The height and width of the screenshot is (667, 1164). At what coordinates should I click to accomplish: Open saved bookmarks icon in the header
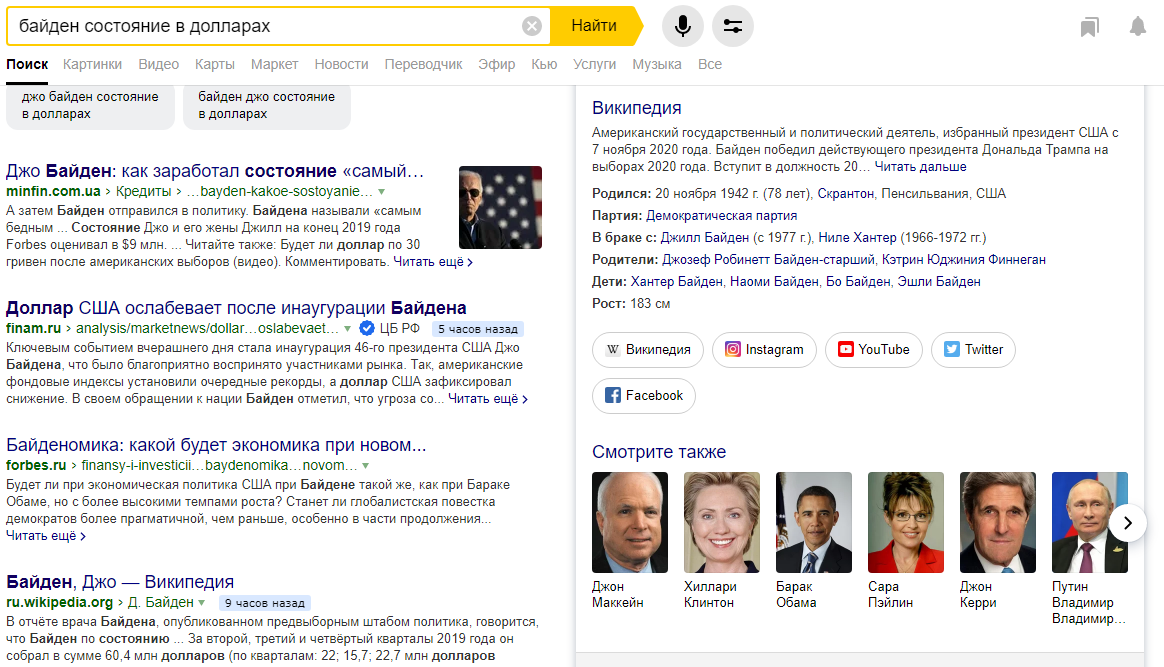point(1089,27)
